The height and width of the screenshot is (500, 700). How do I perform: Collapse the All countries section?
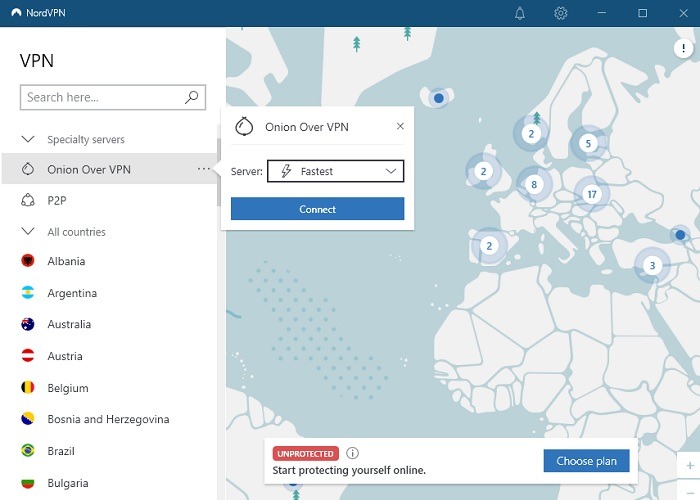tap(28, 232)
